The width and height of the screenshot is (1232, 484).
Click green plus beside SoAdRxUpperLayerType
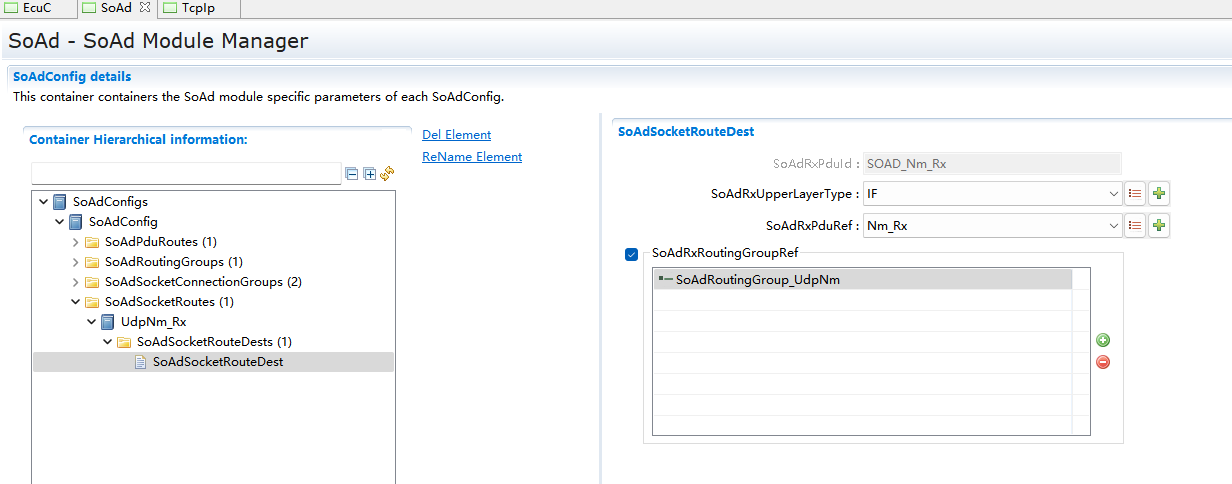pos(1159,194)
